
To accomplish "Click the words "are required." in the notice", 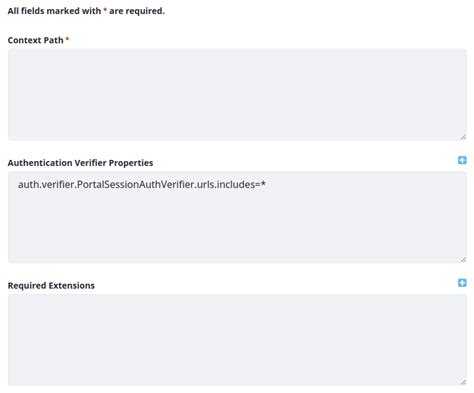I will (137, 11).
